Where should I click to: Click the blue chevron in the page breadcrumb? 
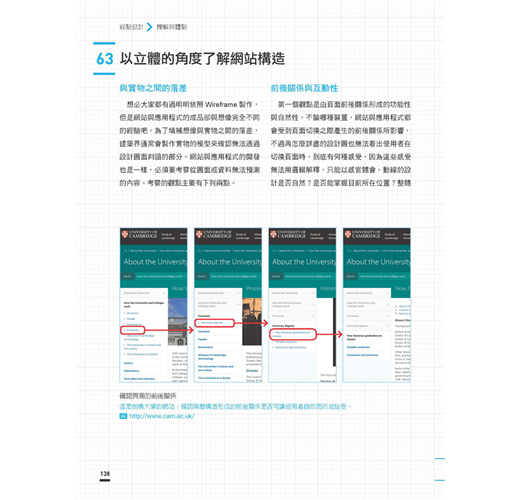(149, 27)
